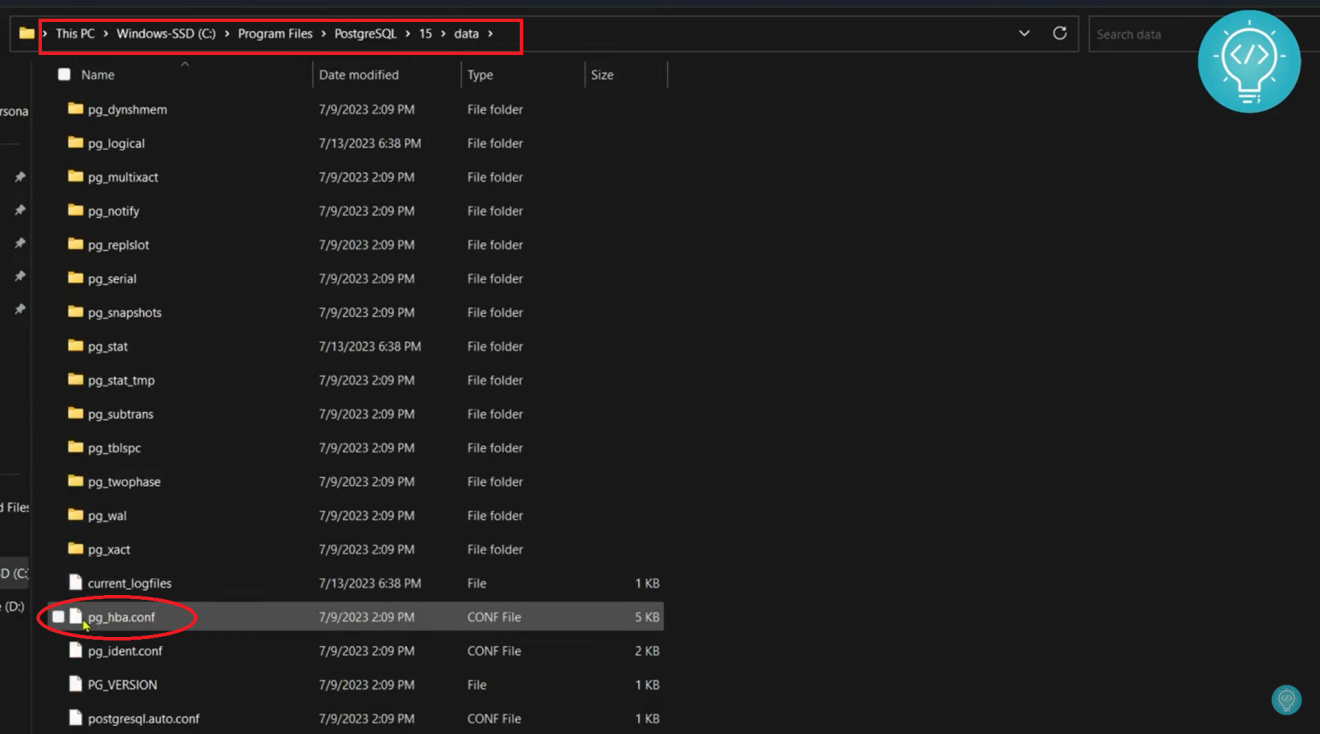
Task: Navigate to Program Files via the breadcrumb
Action: 275,33
